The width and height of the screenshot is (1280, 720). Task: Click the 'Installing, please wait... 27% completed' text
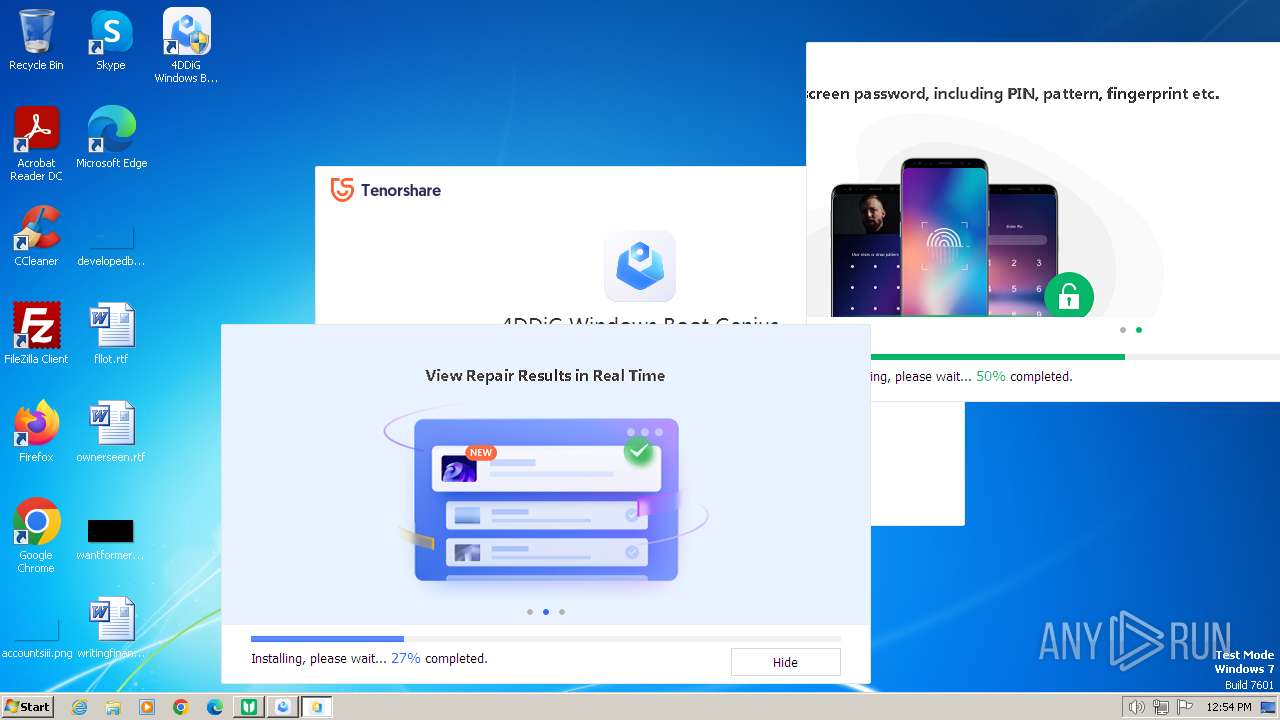click(x=369, y=659)
